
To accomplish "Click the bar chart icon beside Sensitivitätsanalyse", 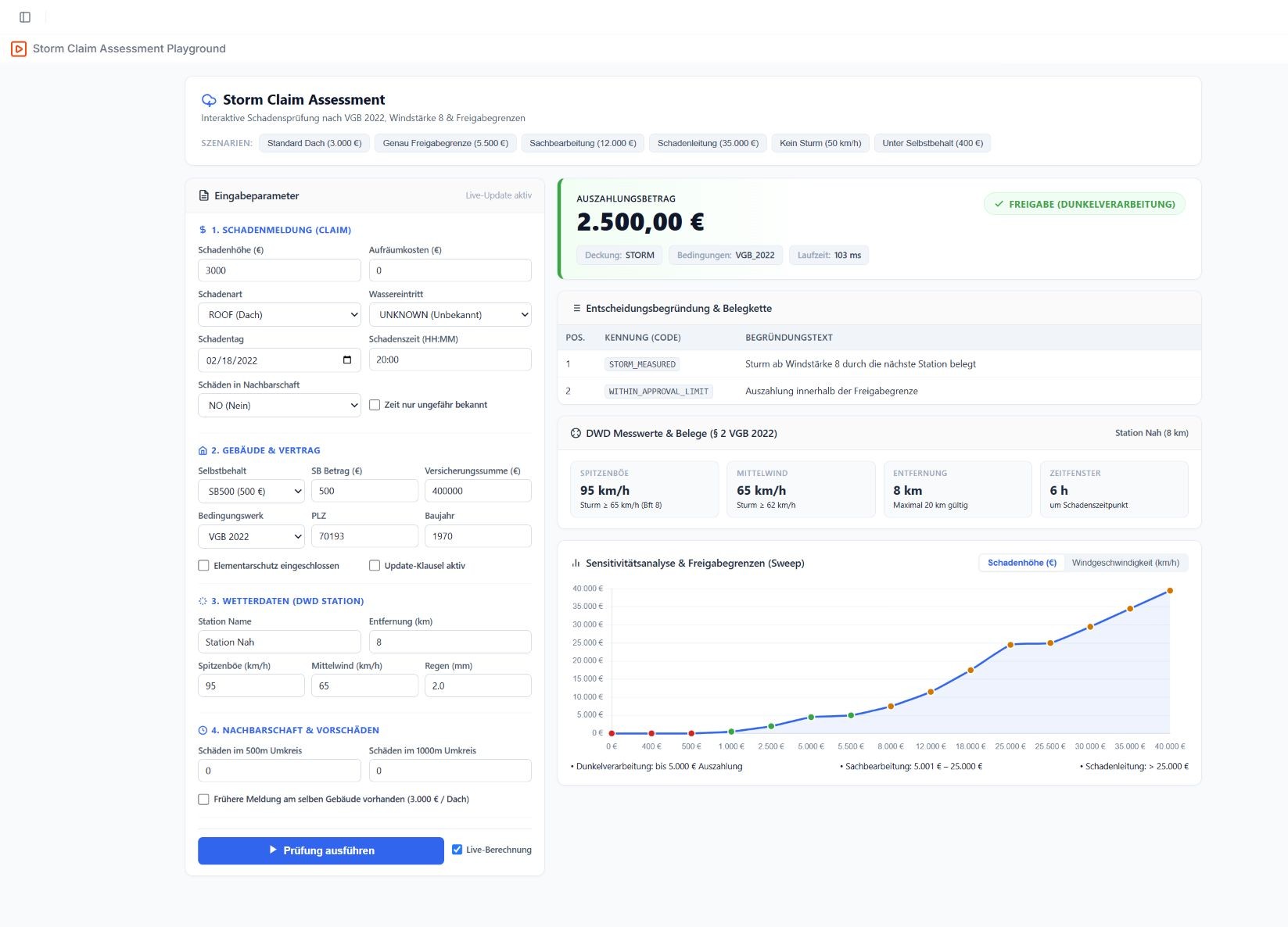I will (x=576, y=563).
